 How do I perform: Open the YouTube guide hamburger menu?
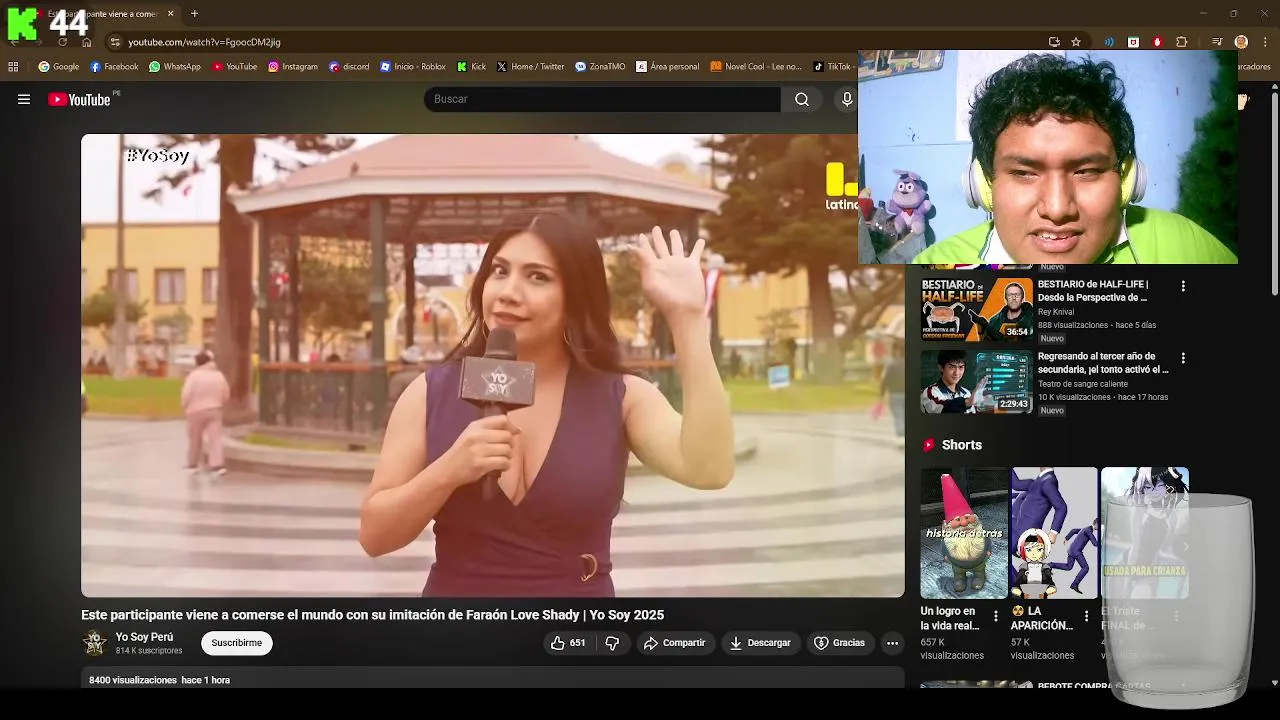(x=24, y=99)
